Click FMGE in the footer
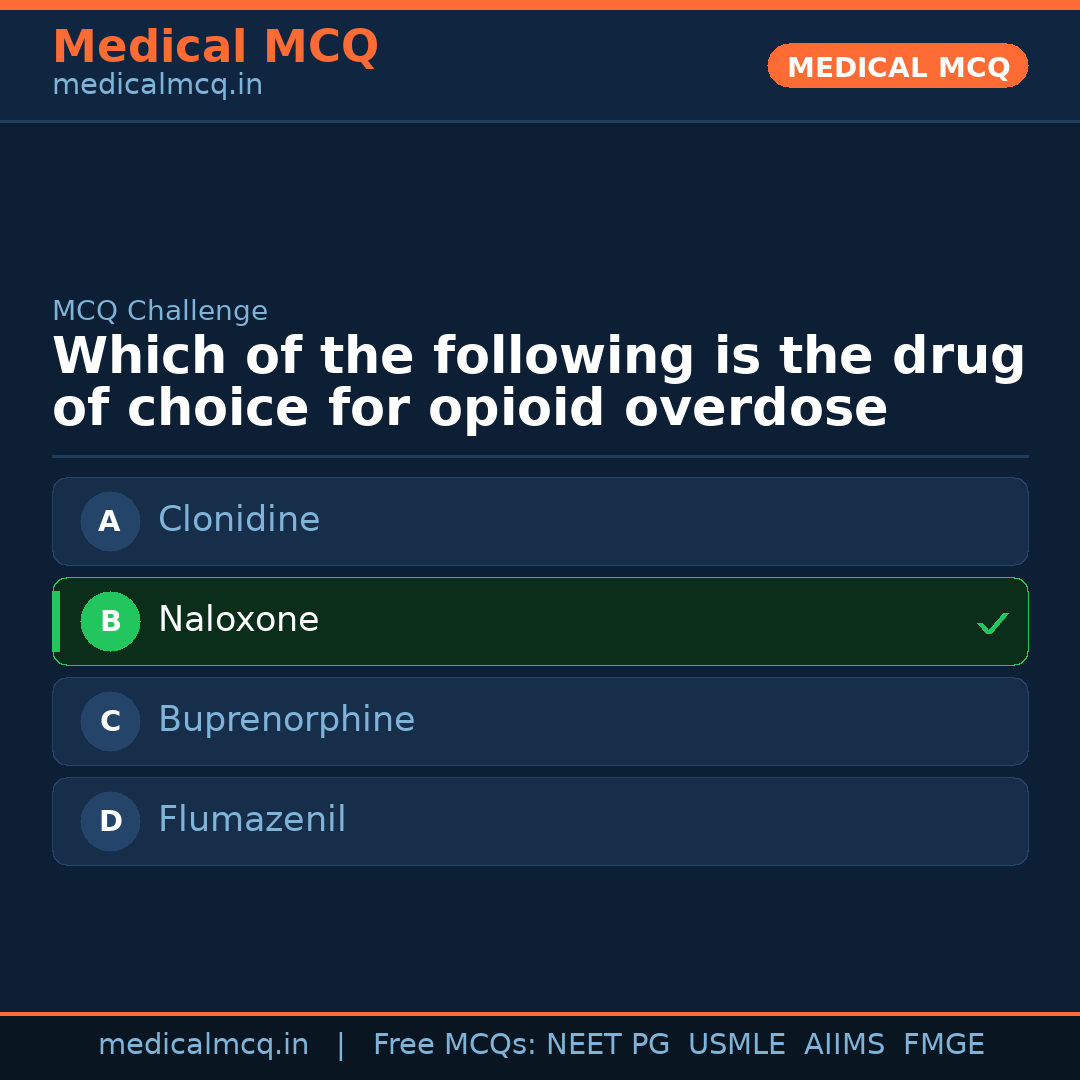The image size is (1080, 1080). pyautogui.click(x=943, y=1045)
